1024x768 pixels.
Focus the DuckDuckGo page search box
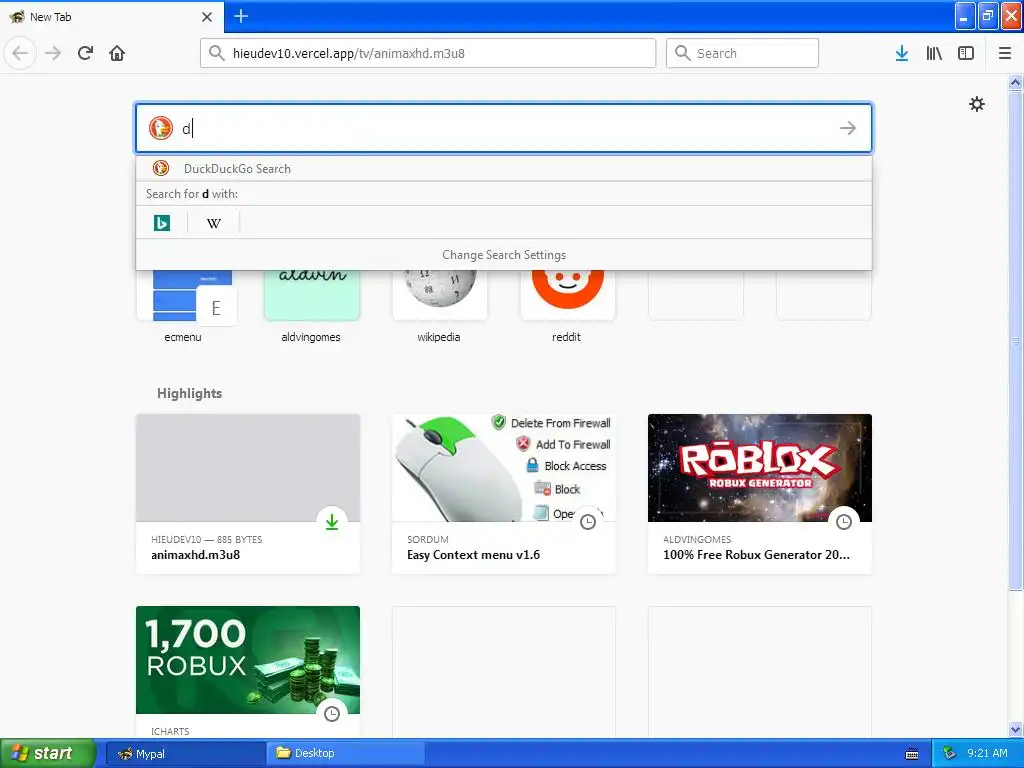pos(504,128)
